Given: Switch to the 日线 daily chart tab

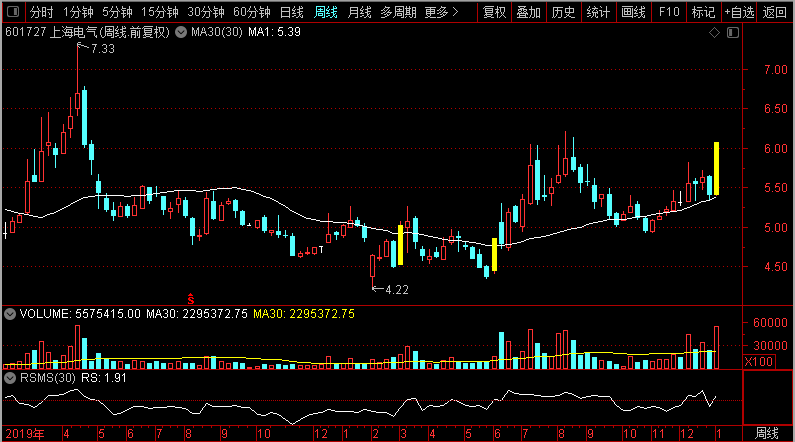Looking at the screenshot, I should tap(292, 13).
